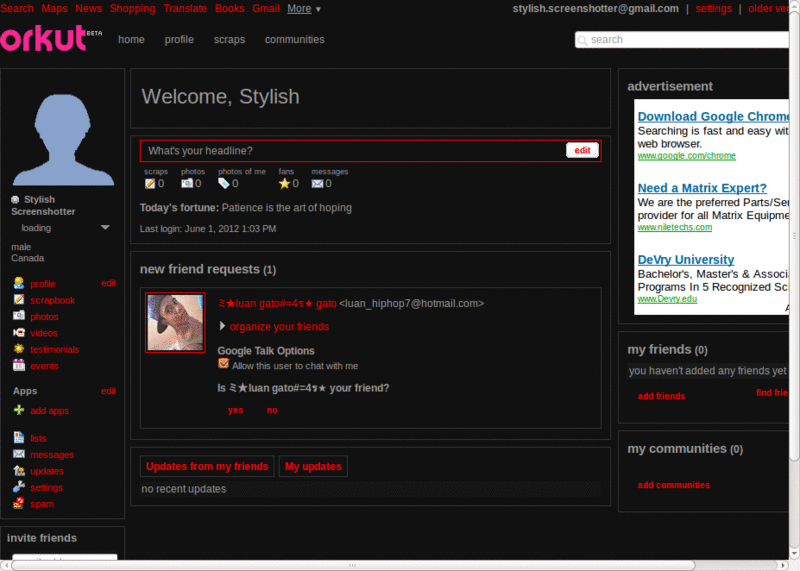800x571 pixels.
Task: Click the scrapbook notepad icon
Action: tap(19, 300)
